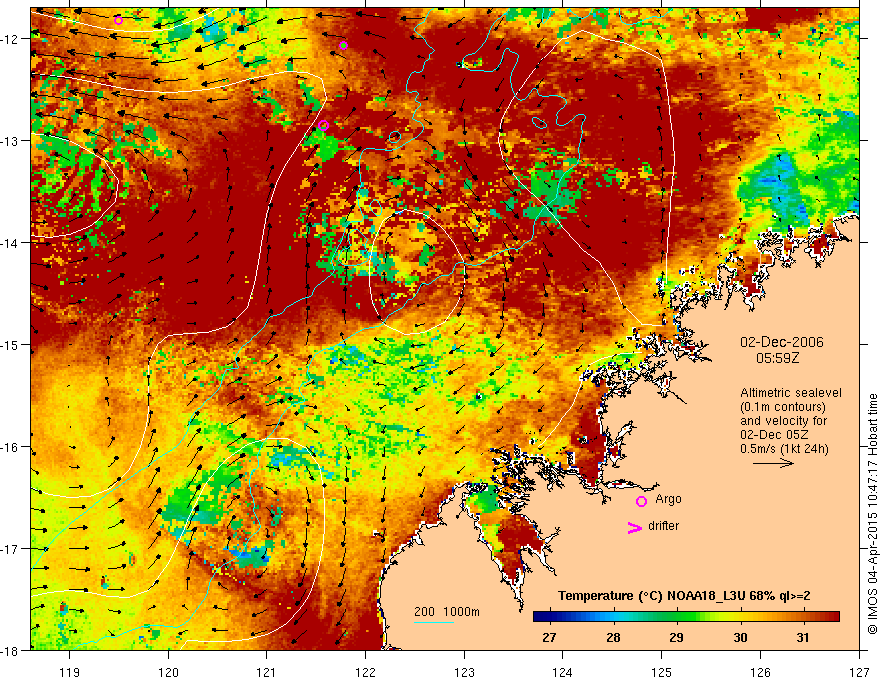
Task: Click colorbar tick label 28
Action: 613,637
